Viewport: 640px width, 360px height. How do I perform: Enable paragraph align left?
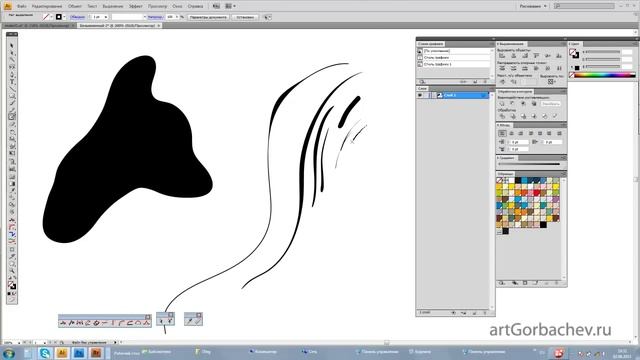[502, 133]
